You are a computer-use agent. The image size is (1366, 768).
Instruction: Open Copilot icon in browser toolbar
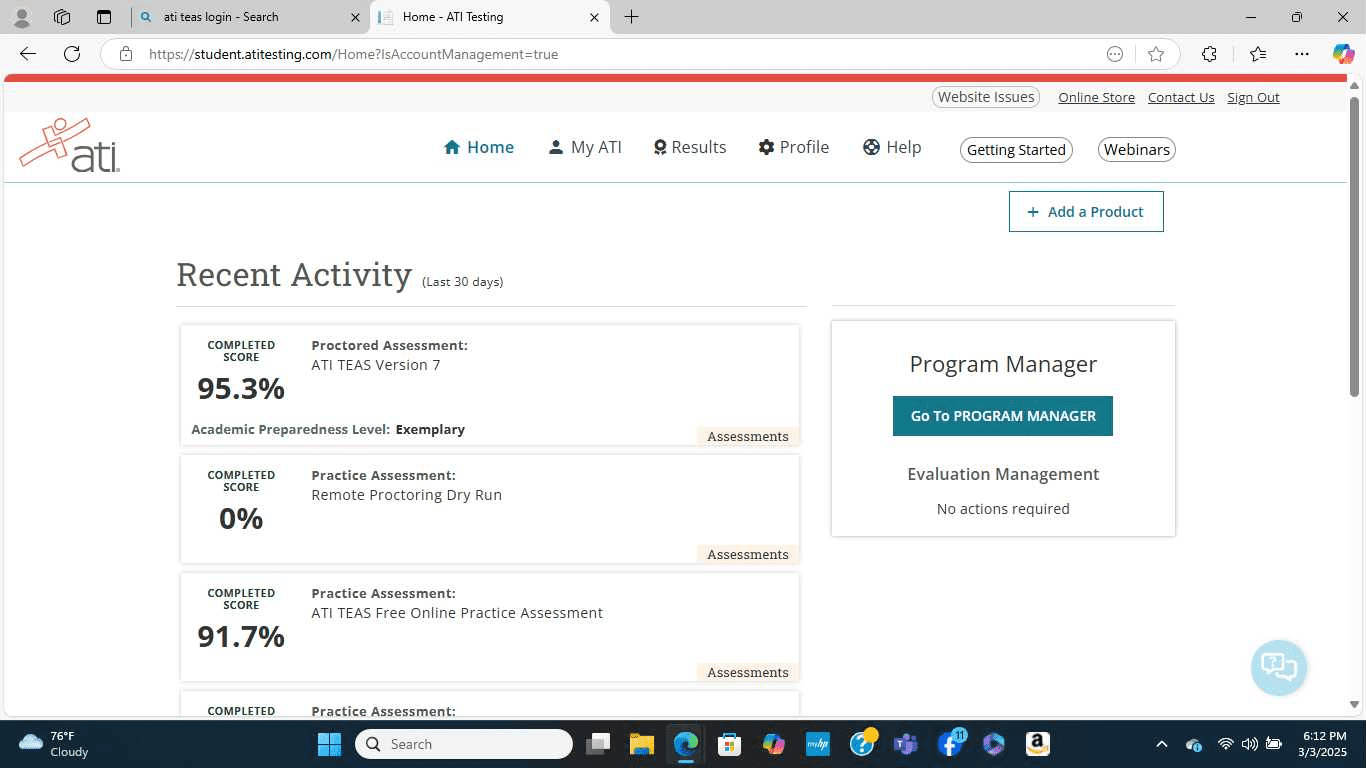pyautogui.click(x=1343, y=54)
